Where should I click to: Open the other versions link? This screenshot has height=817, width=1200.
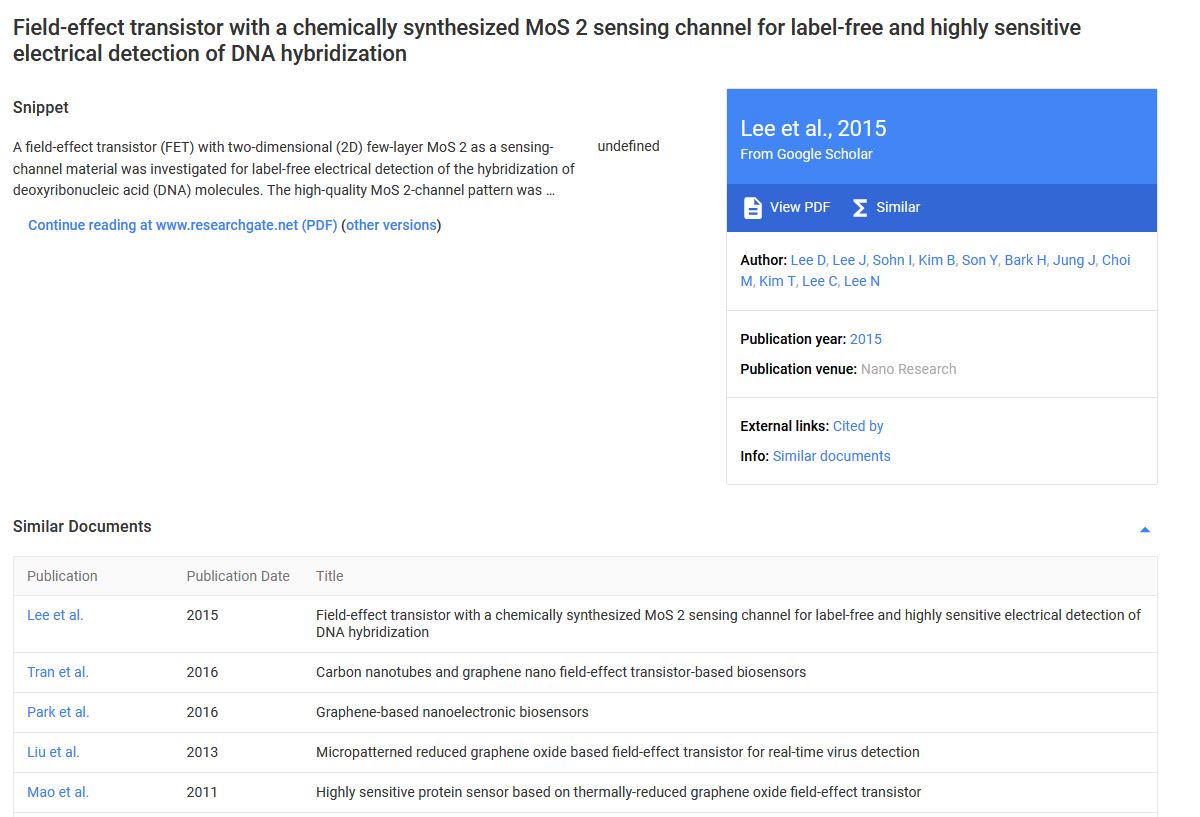(391, 225)
